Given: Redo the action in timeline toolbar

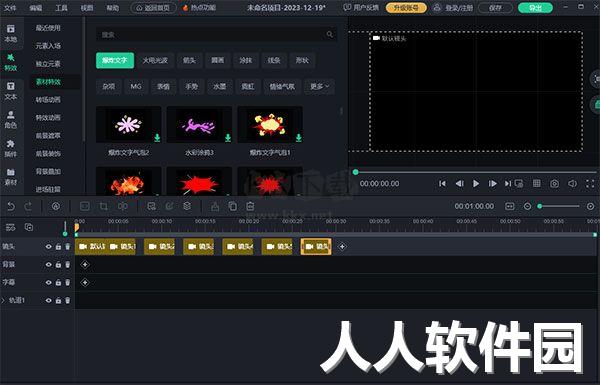Looking at the screenshot, I should [28, 207].
